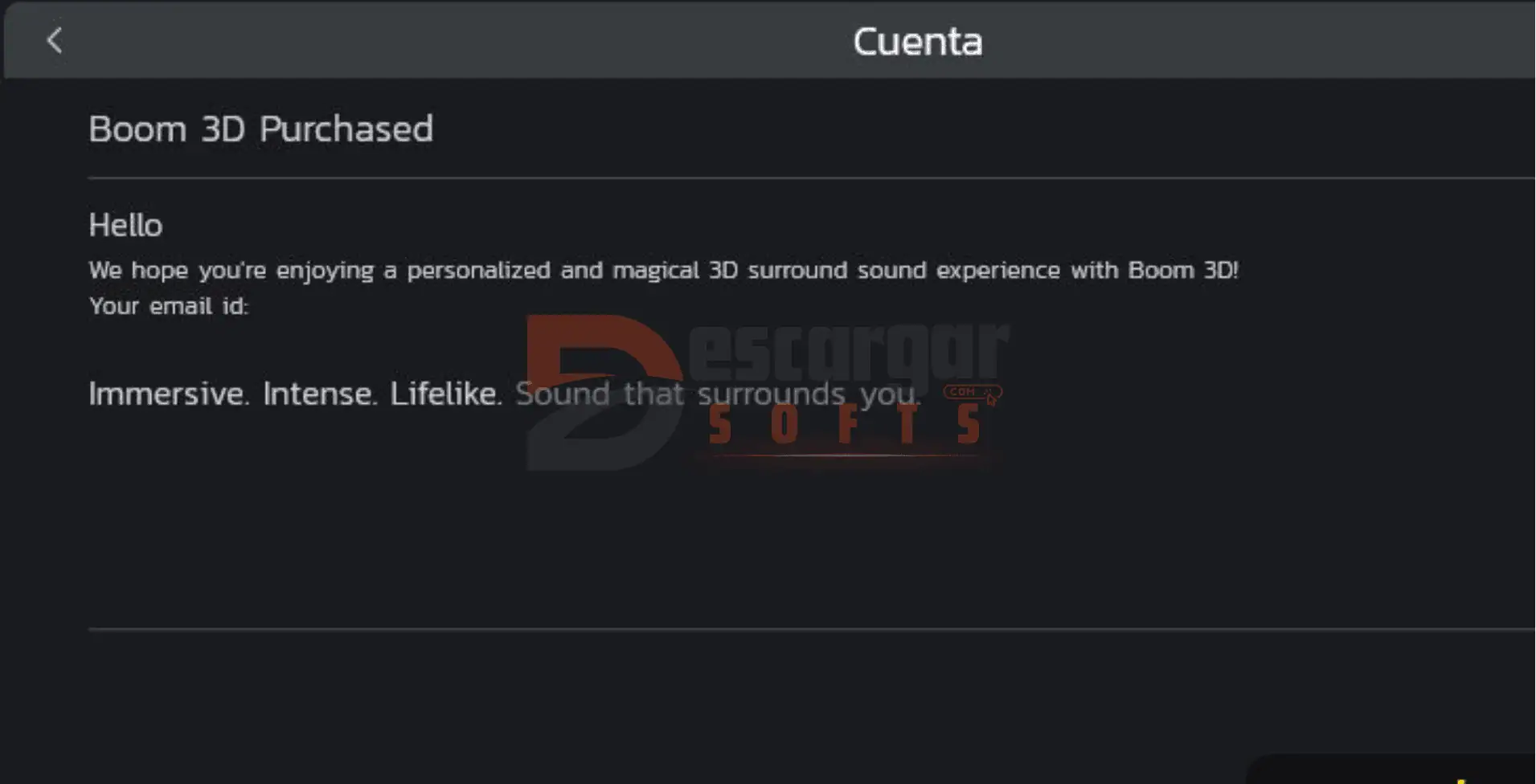The image size is (1536, 784).
Task: Click the word 'Immersive.' in the tagline
Action: [x=169, y=394]
